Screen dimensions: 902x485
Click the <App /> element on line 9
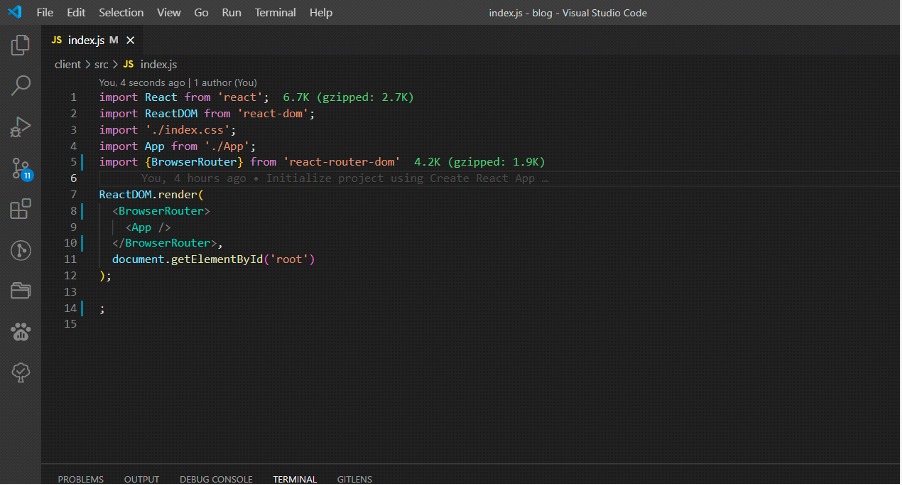[x=148, y=227]
